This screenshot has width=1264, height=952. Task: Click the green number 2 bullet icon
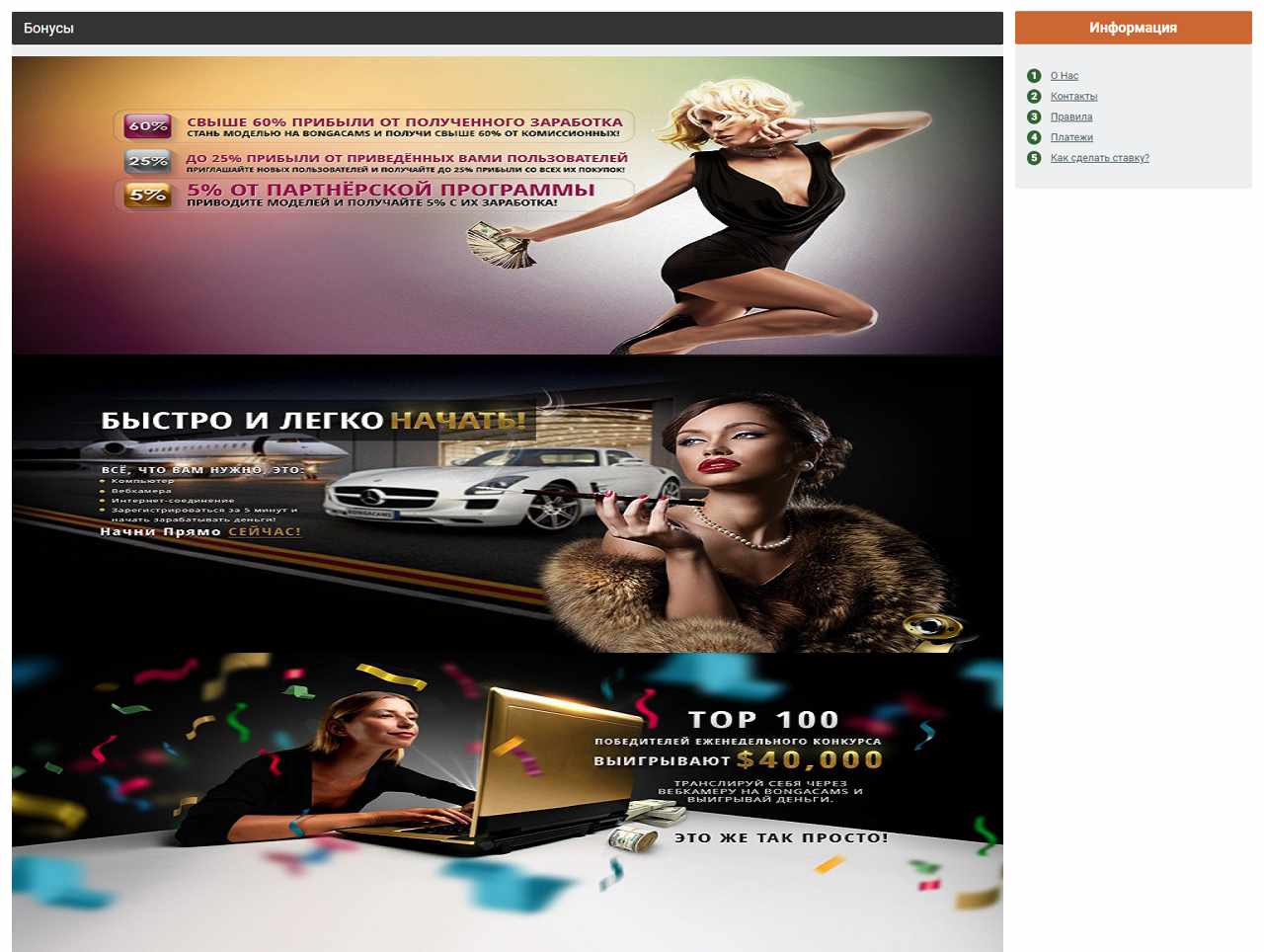tap(1034, 97)
